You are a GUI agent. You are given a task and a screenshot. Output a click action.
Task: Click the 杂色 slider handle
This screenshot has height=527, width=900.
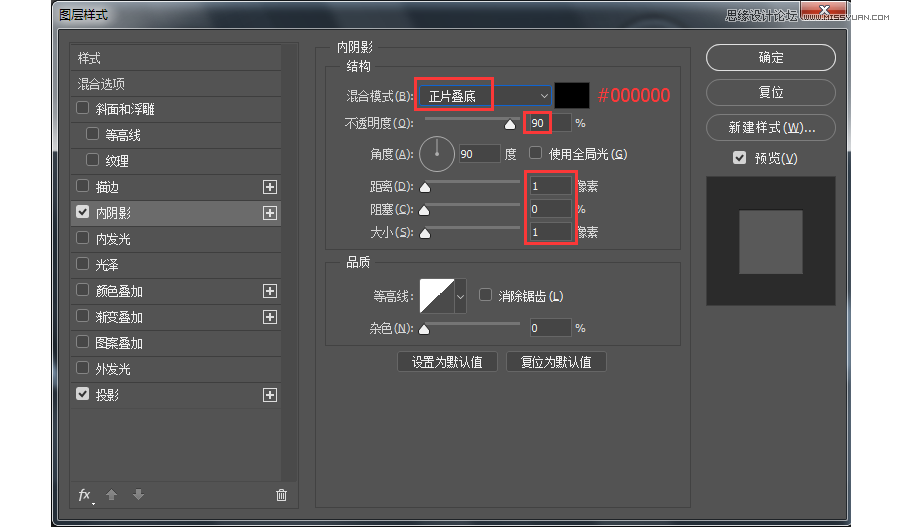(424, 330)
